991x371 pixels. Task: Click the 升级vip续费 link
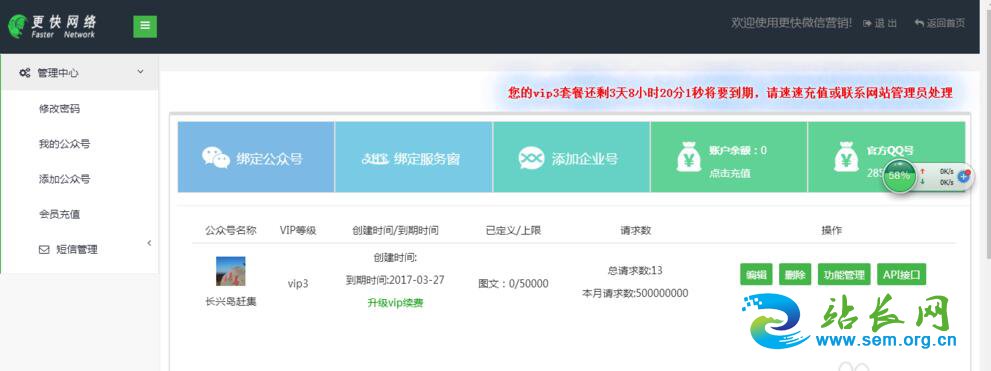[x=395, y=303]
